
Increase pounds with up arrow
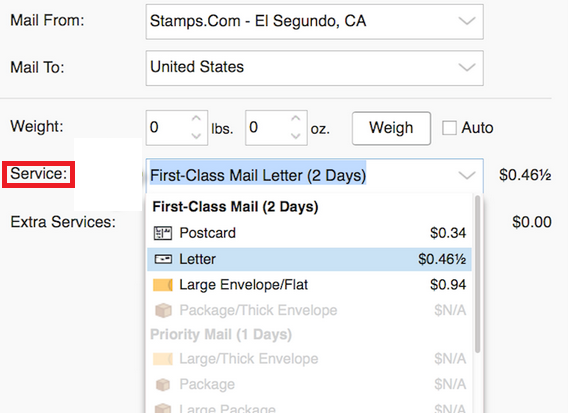click(x=196, y=118)
